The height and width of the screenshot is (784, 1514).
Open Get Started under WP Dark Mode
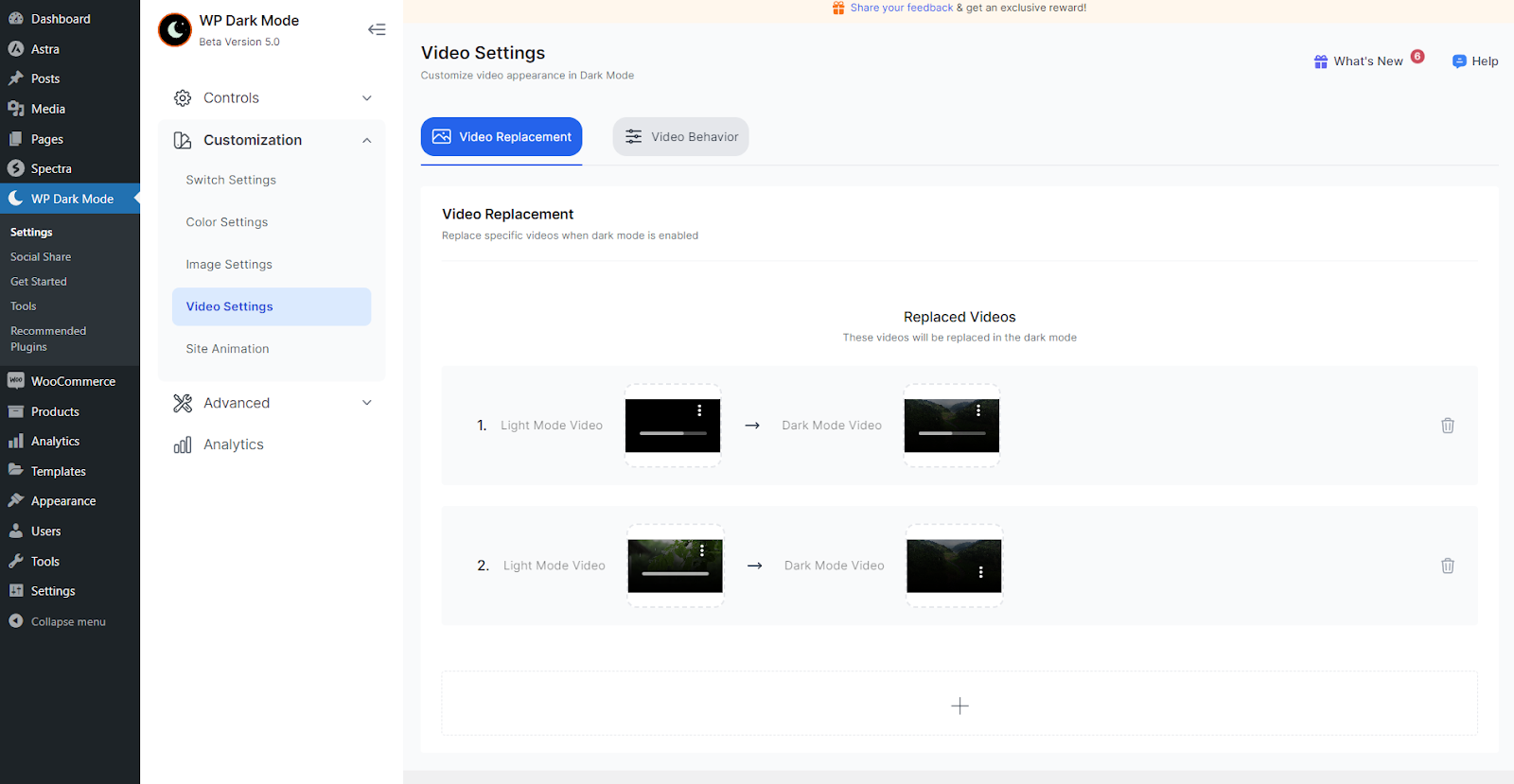pyautogui.click(x=39, y=282)
